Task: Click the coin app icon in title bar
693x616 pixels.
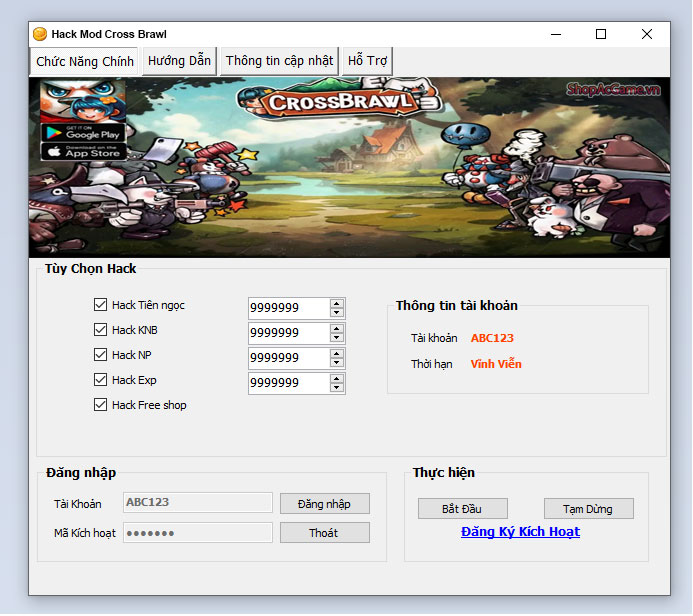Action: [x=40, y=34]
